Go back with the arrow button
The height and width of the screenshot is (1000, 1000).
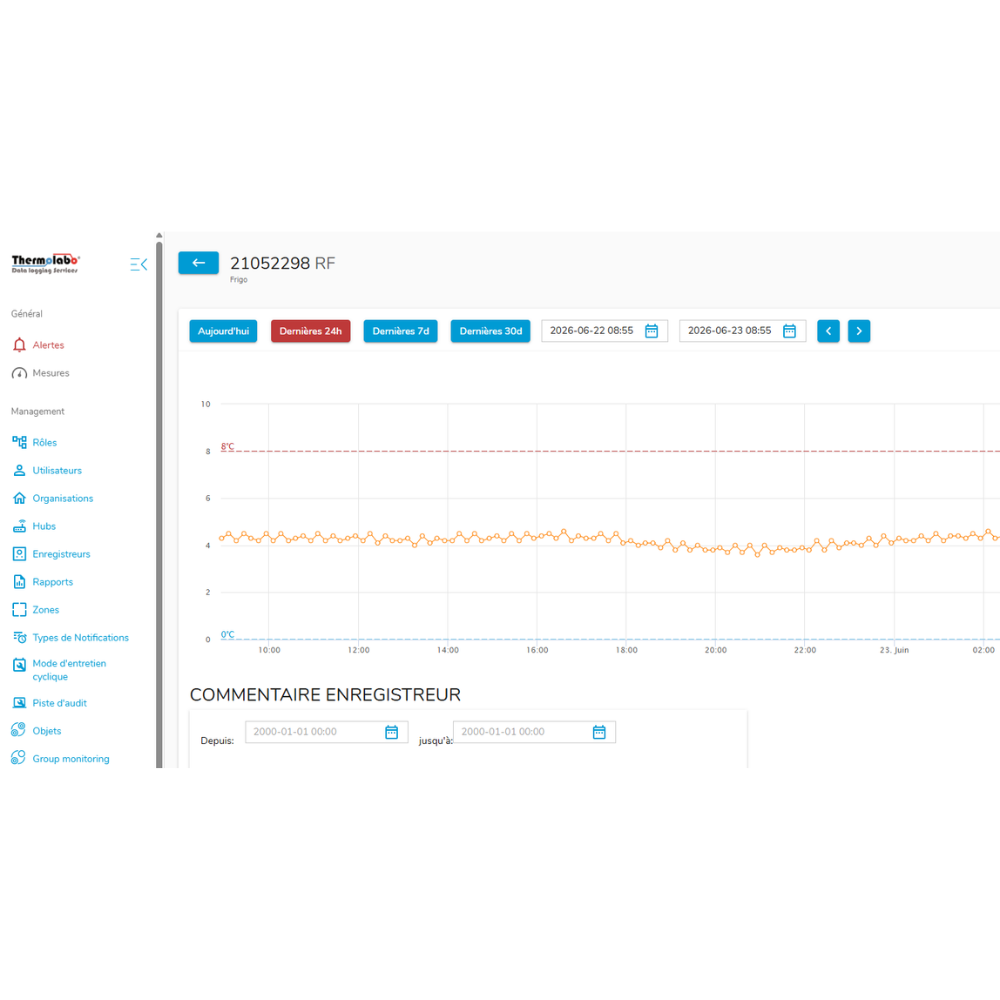(x=198, y=263)
